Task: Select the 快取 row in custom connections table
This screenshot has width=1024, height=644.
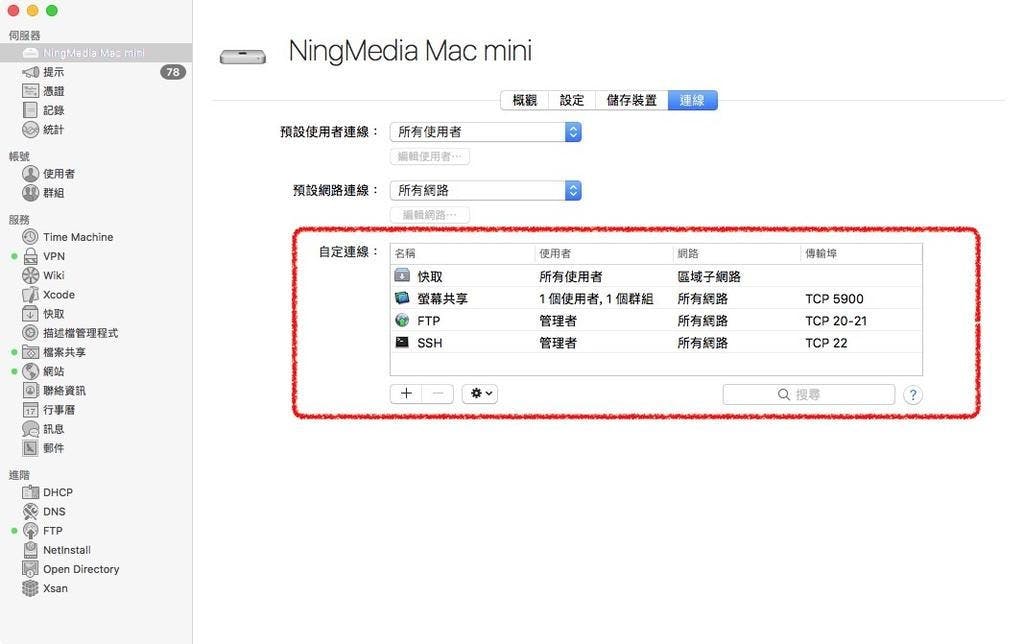Action: (656, 276)
